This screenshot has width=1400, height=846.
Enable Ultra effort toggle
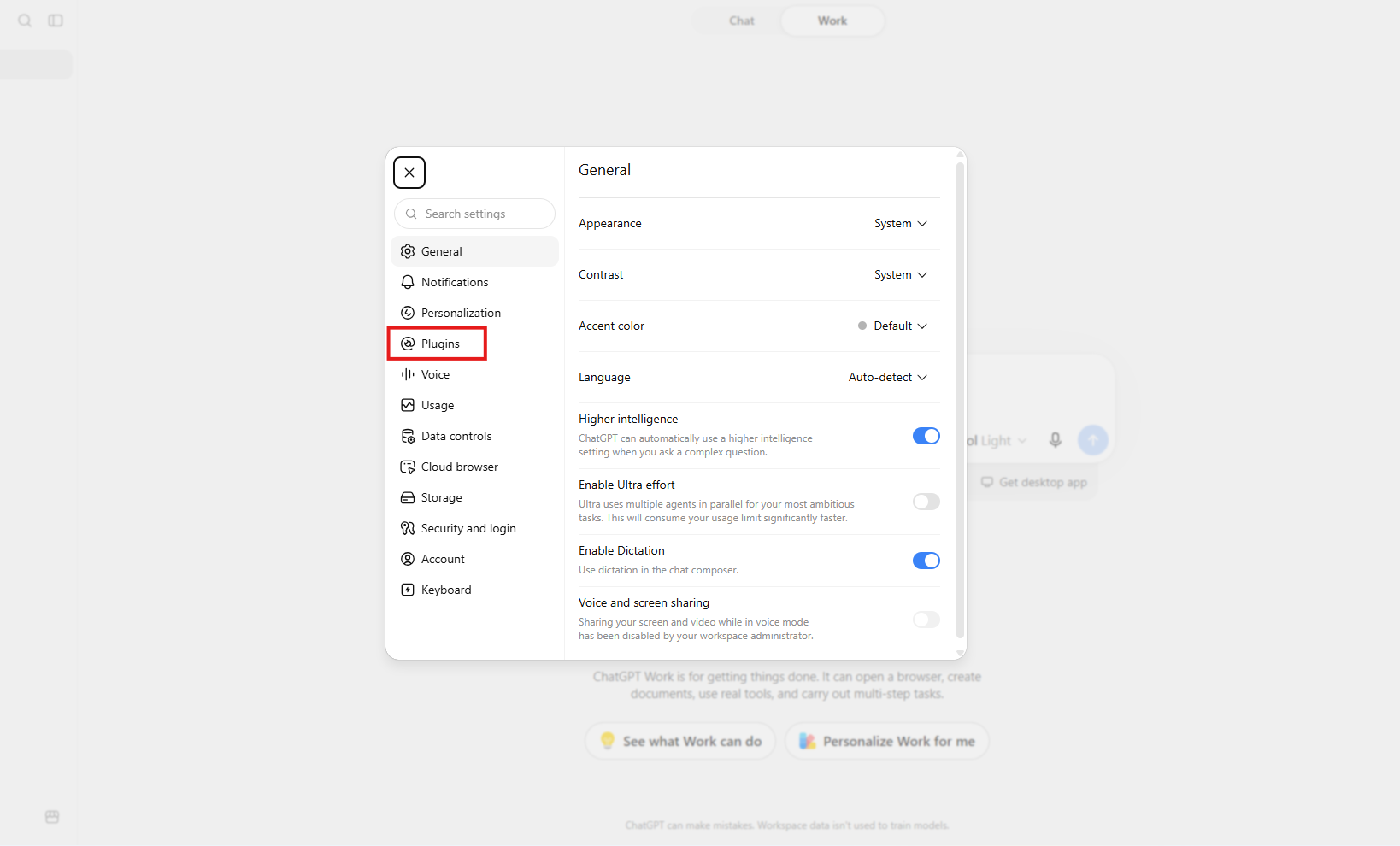point(926,502)
